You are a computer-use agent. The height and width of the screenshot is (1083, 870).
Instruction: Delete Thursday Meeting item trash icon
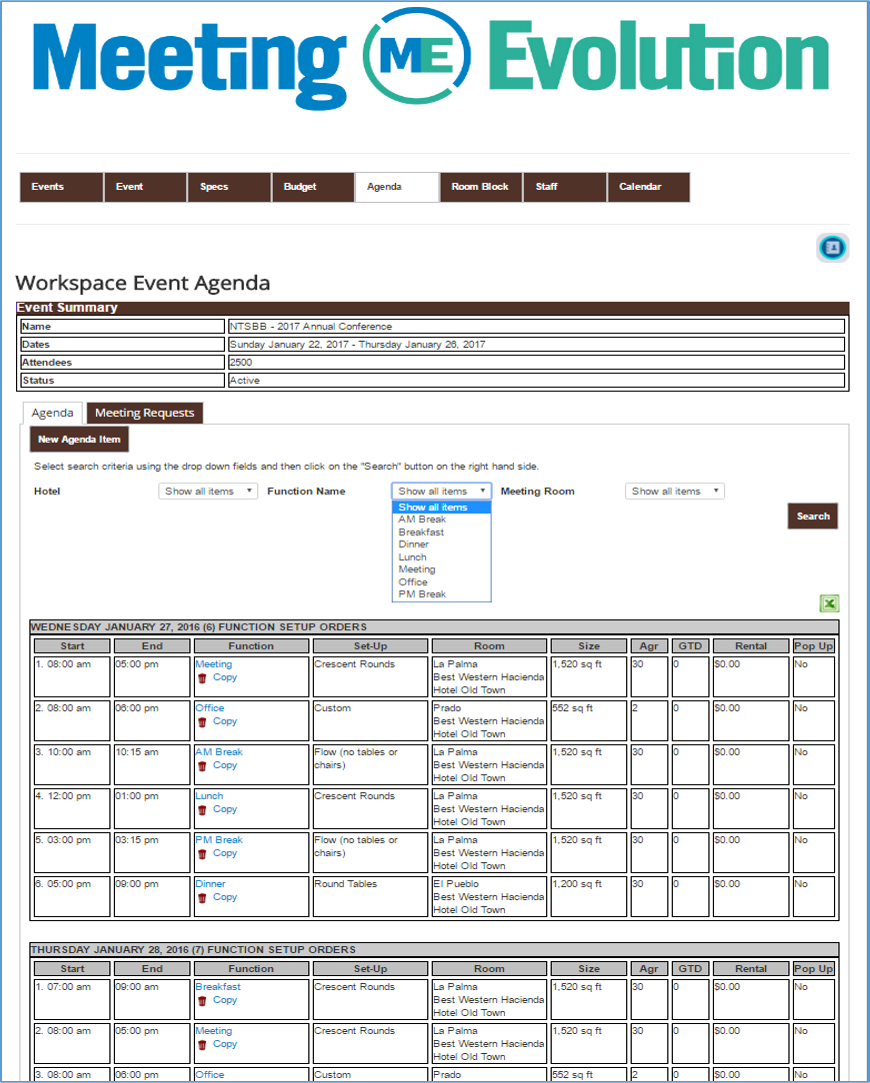click(x=202, y=1045)
